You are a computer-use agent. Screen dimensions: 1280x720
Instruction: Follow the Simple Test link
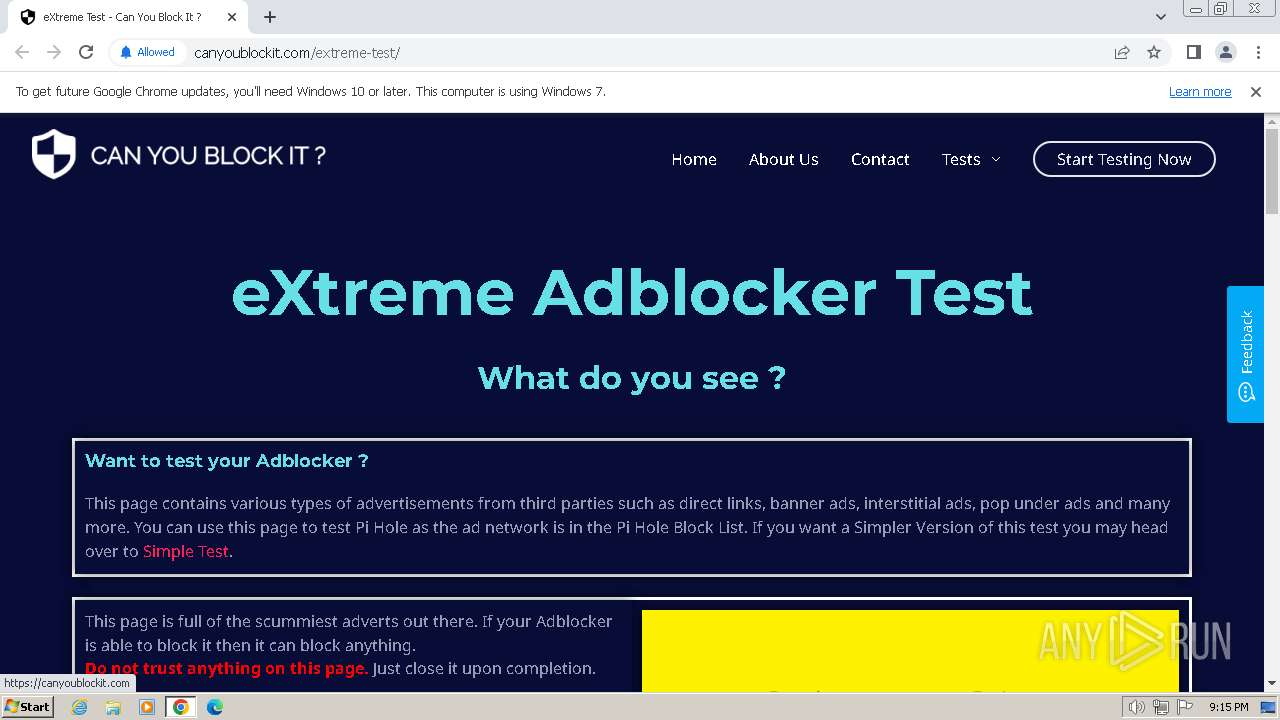[186, 551]
